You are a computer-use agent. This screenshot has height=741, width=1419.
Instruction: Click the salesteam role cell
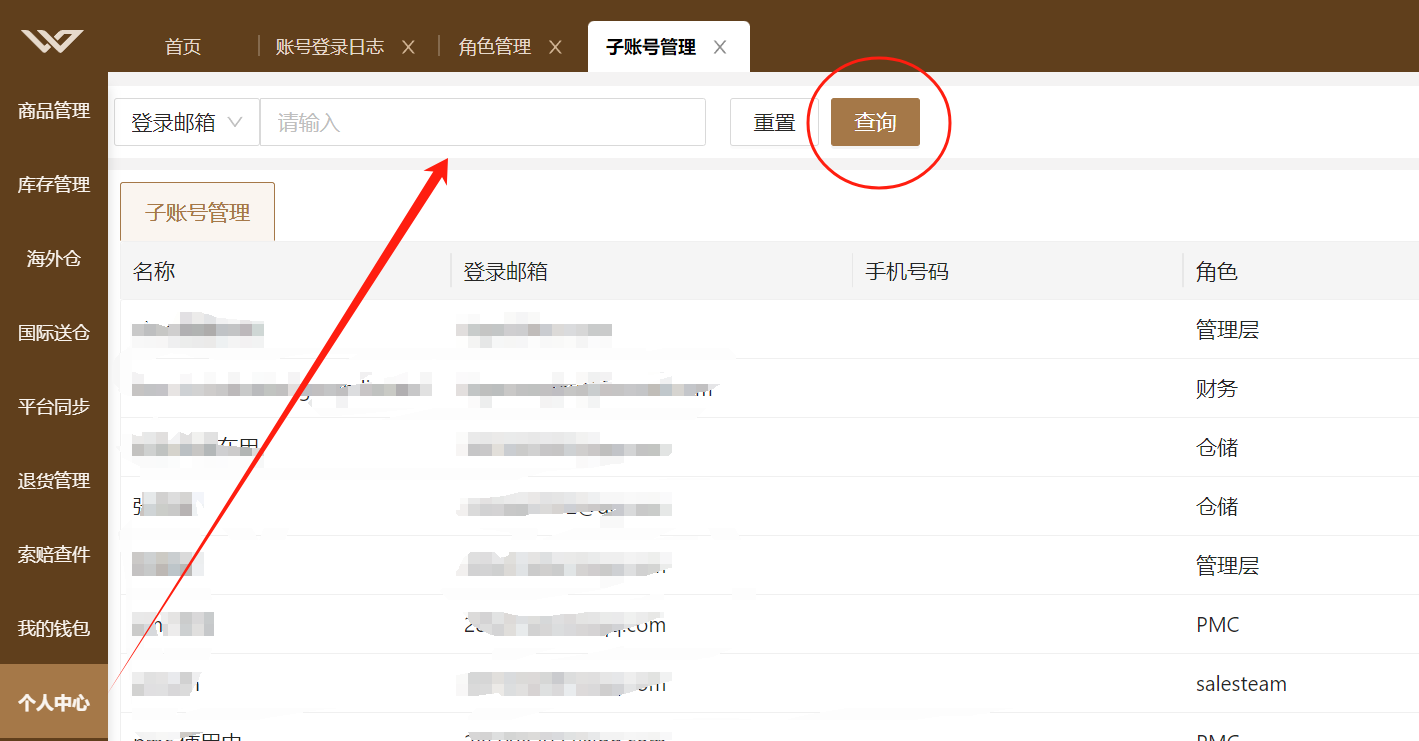click(x=1241, y=684)
